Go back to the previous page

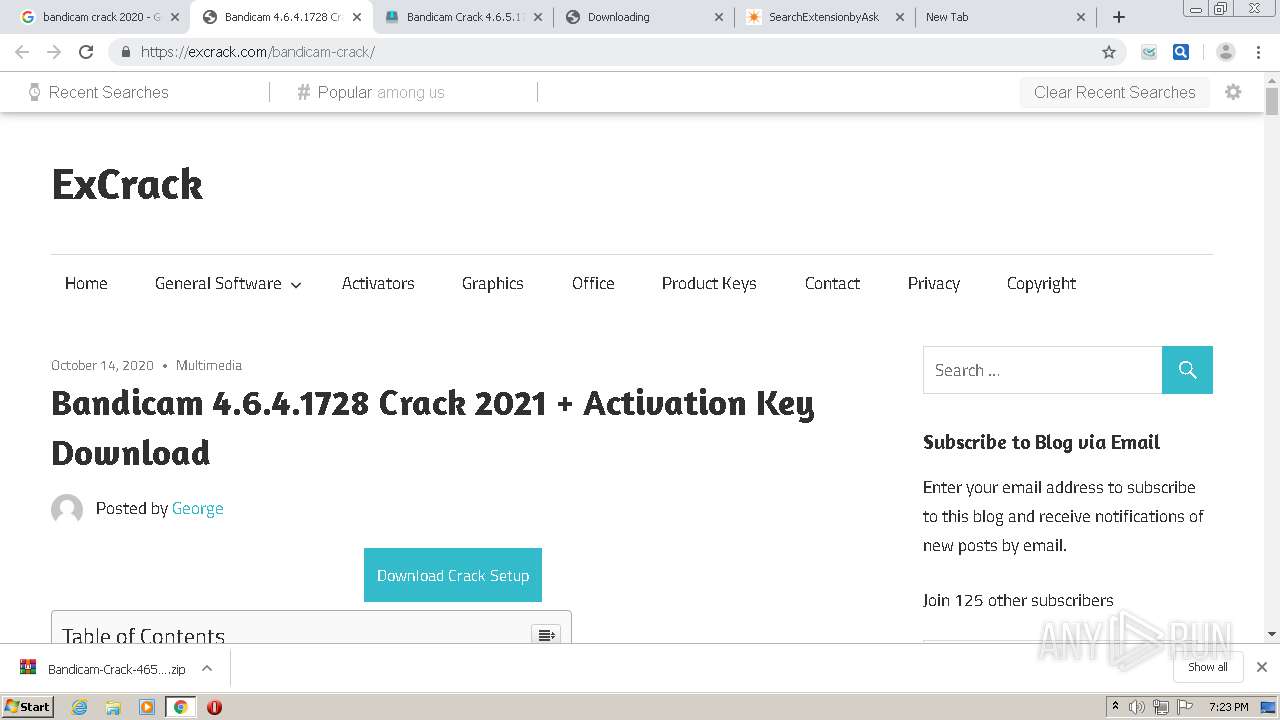[x=22, y=52]
